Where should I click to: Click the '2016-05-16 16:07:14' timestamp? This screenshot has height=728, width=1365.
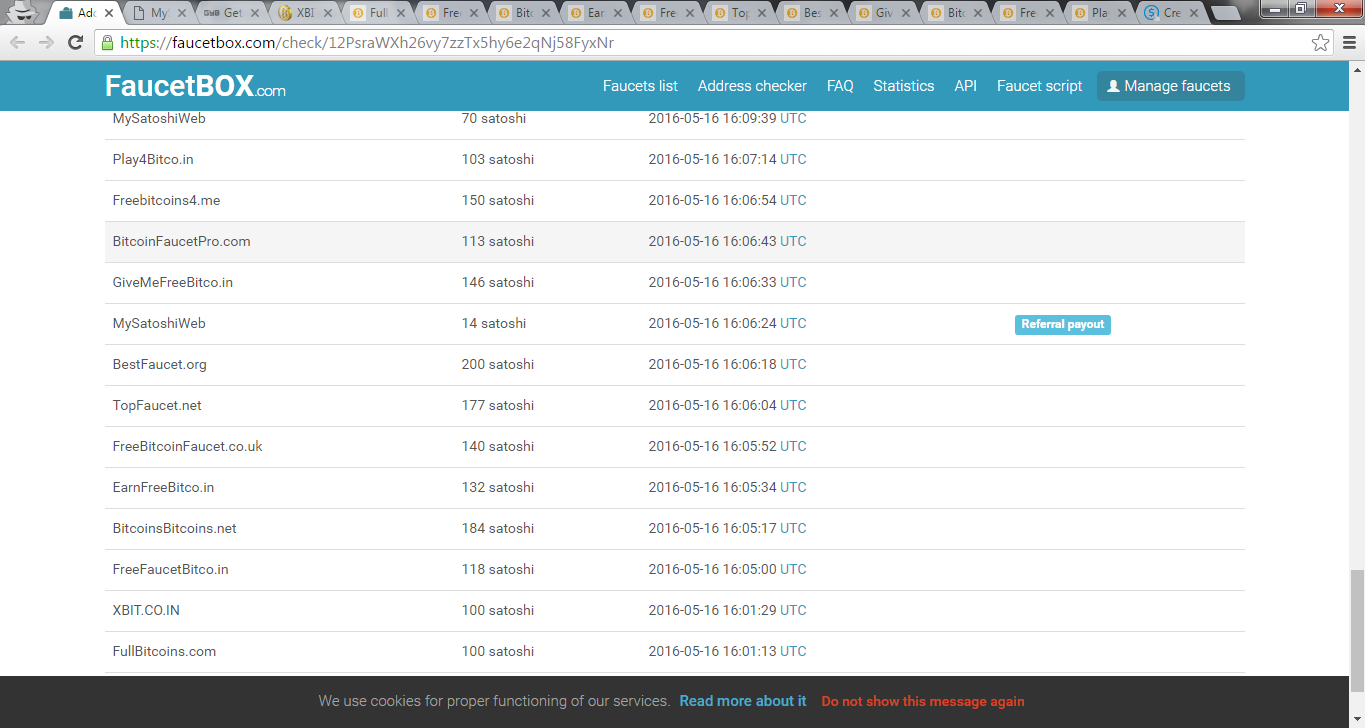coord(712,159)
